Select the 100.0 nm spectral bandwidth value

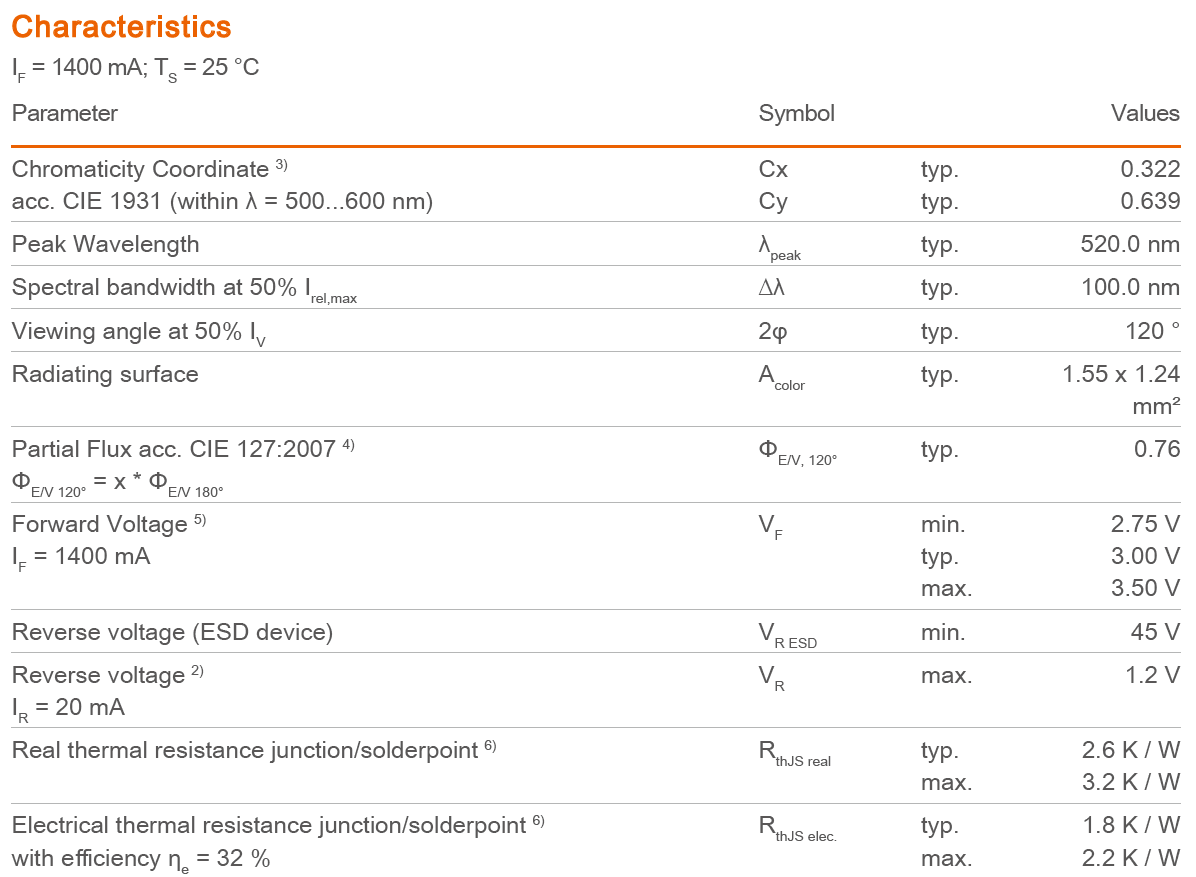tap(1130, 288)
